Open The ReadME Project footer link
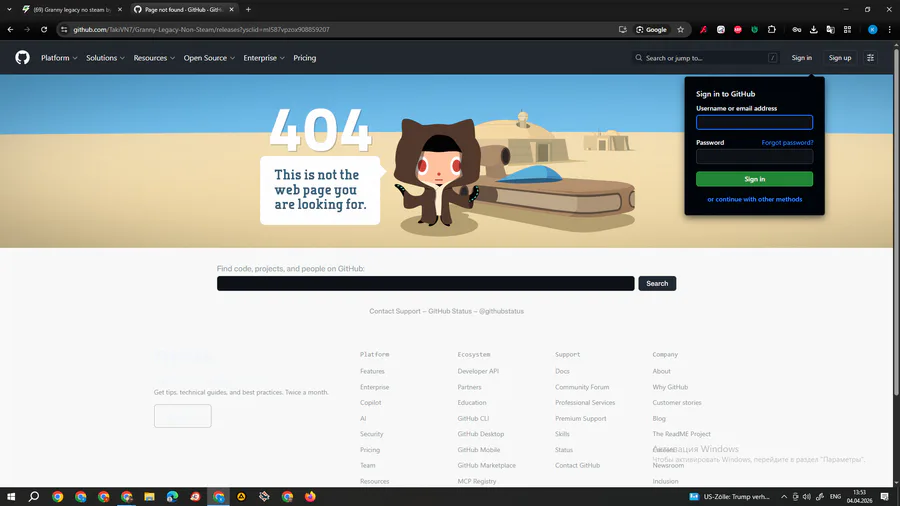Viewport: 900px width, 506px height. pos(681,434)
